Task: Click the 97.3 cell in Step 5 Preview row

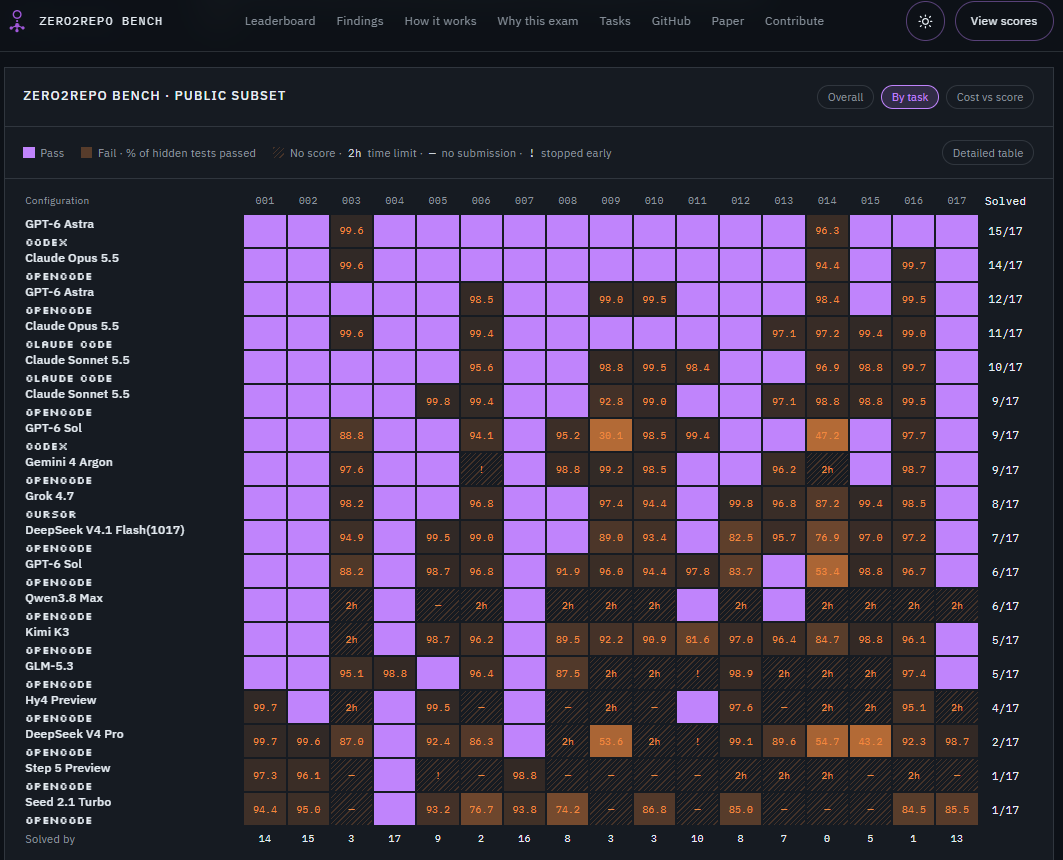Action: [264, 775]
